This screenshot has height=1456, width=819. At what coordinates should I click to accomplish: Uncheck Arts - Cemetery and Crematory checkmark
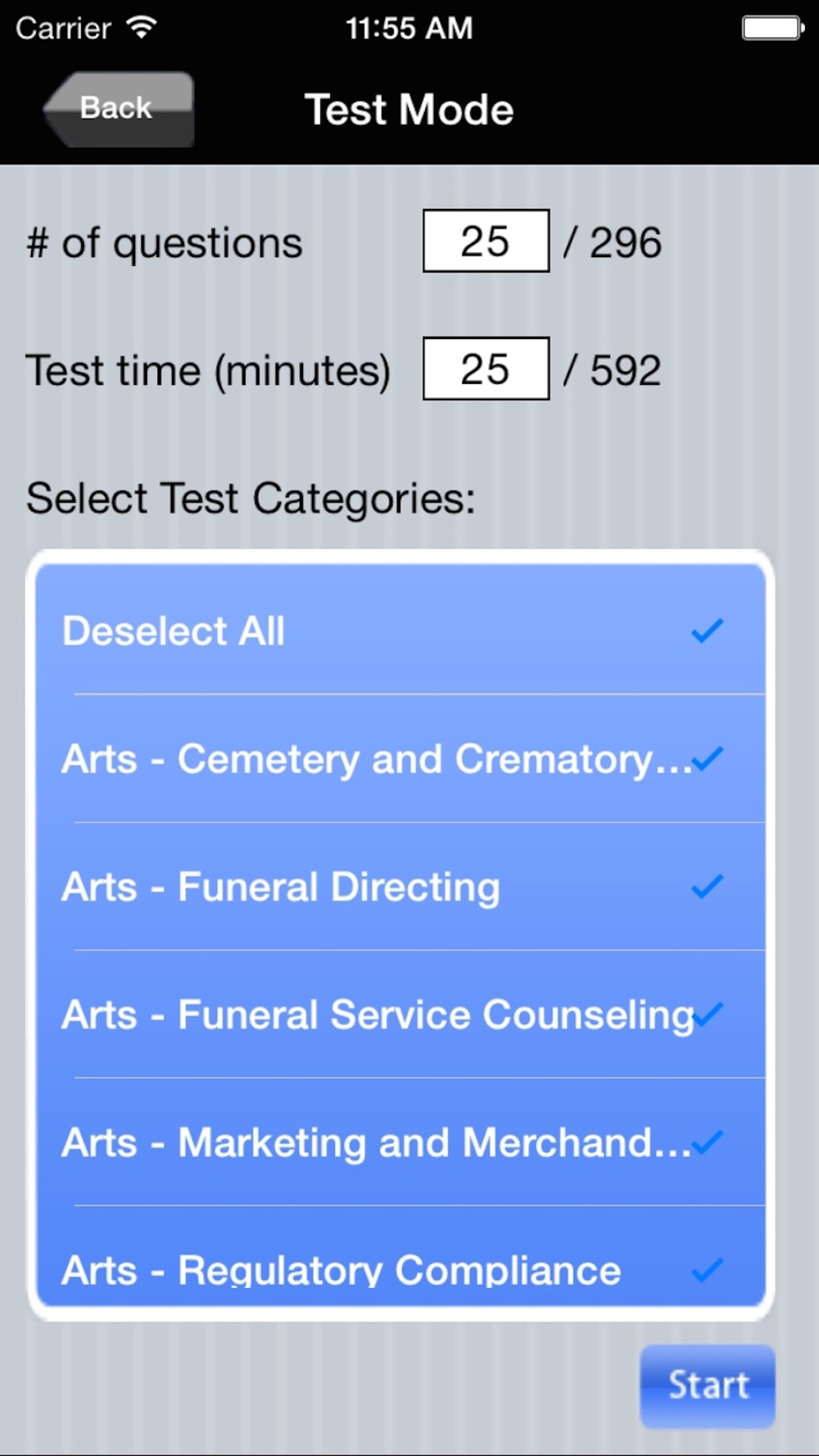707,759
